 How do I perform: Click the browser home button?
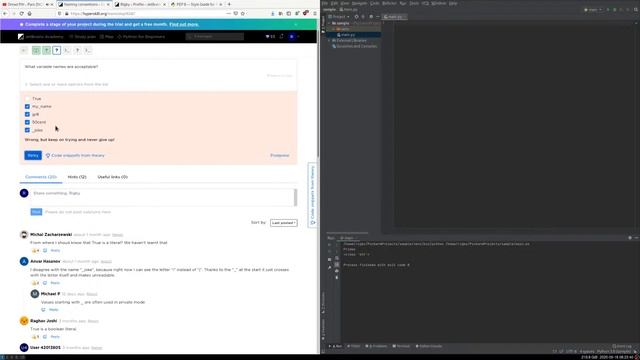(29, 13)
